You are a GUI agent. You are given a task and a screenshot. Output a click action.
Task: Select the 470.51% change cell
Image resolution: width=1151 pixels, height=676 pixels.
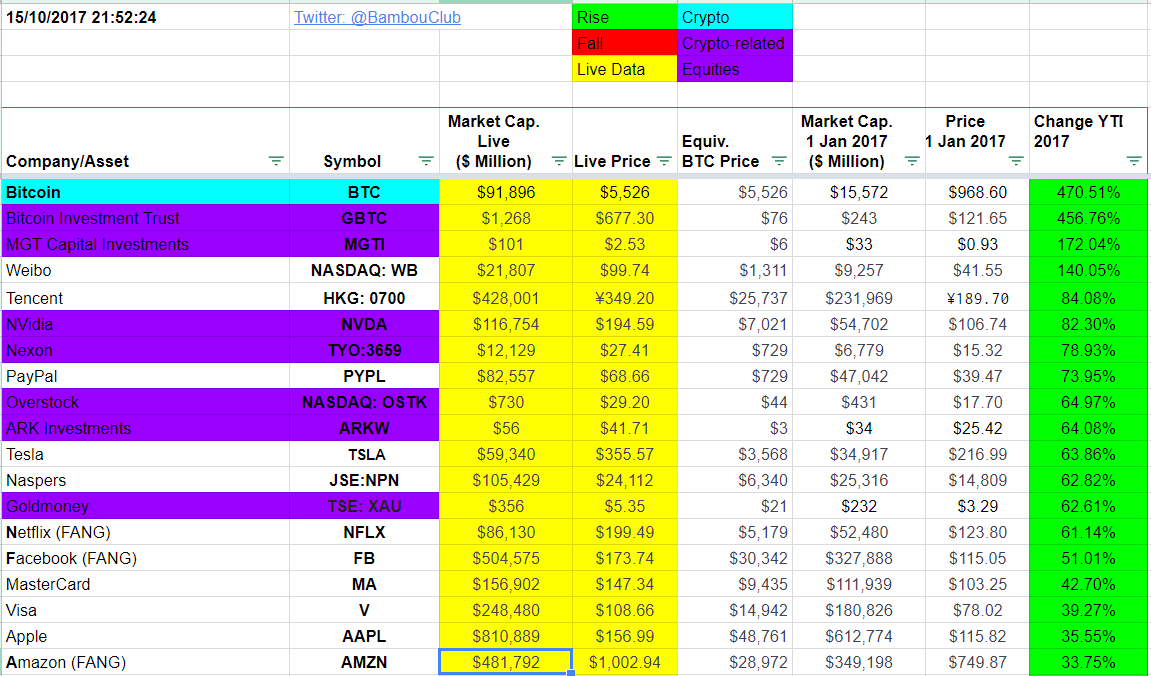1090,192
